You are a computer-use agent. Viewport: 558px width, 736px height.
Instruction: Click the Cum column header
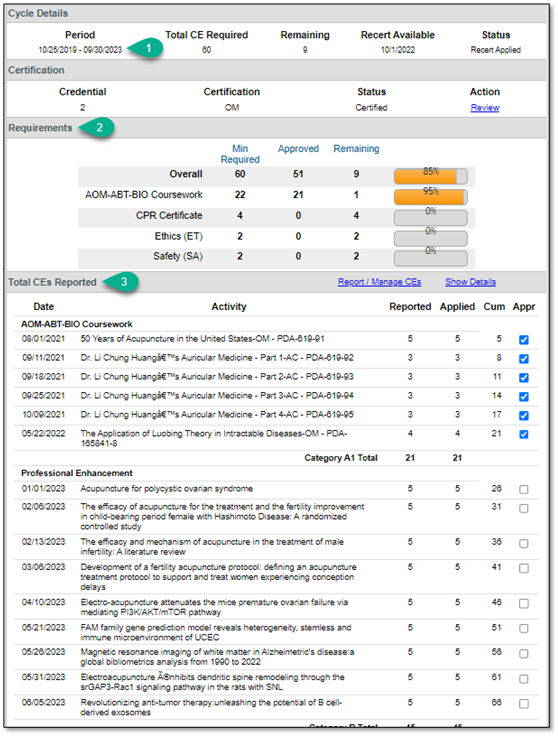[x=494, y=307]
